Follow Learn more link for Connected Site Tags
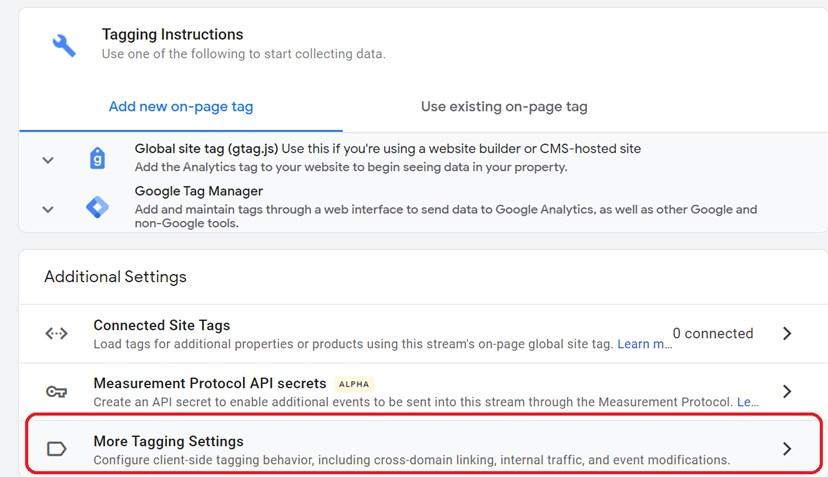Screen dimensions: 828x477 coord(644,344)
